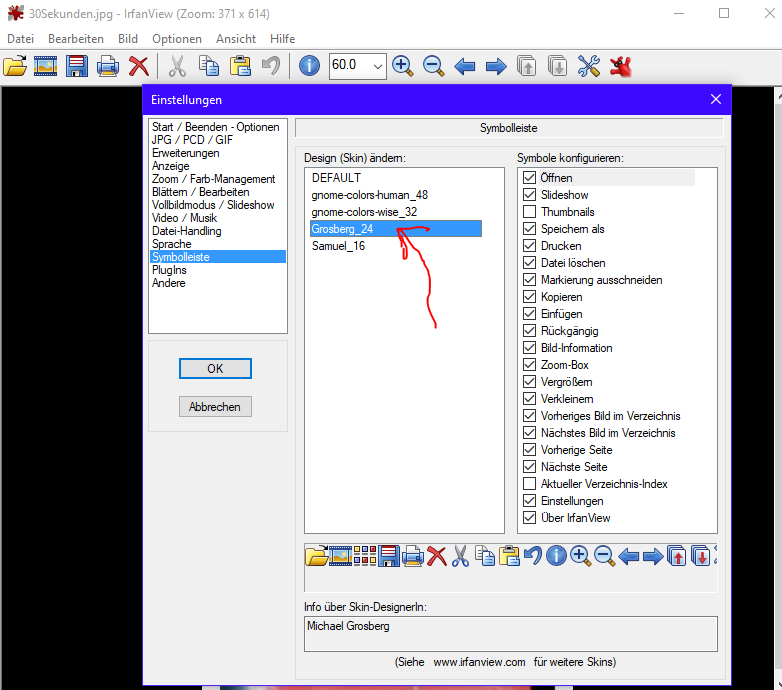The image size is (782, 690).
Task: Click the Save As floppy disk icon
Action: (x=76, y=66)
